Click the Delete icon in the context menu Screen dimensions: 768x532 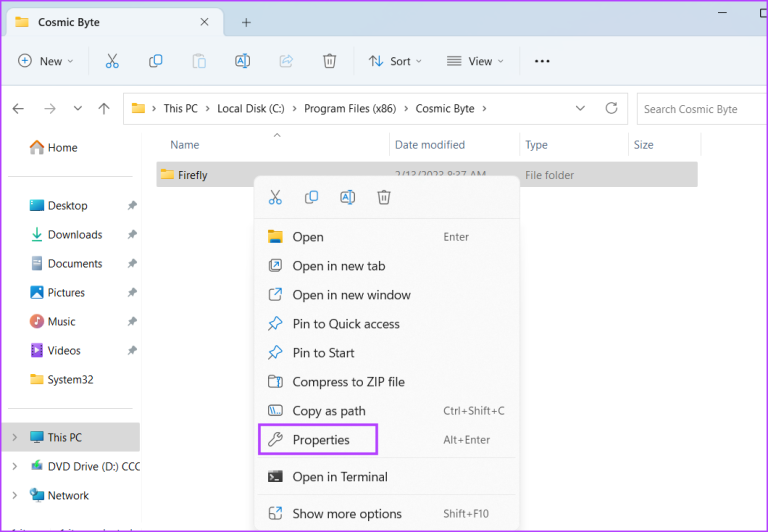coord(383,197)
